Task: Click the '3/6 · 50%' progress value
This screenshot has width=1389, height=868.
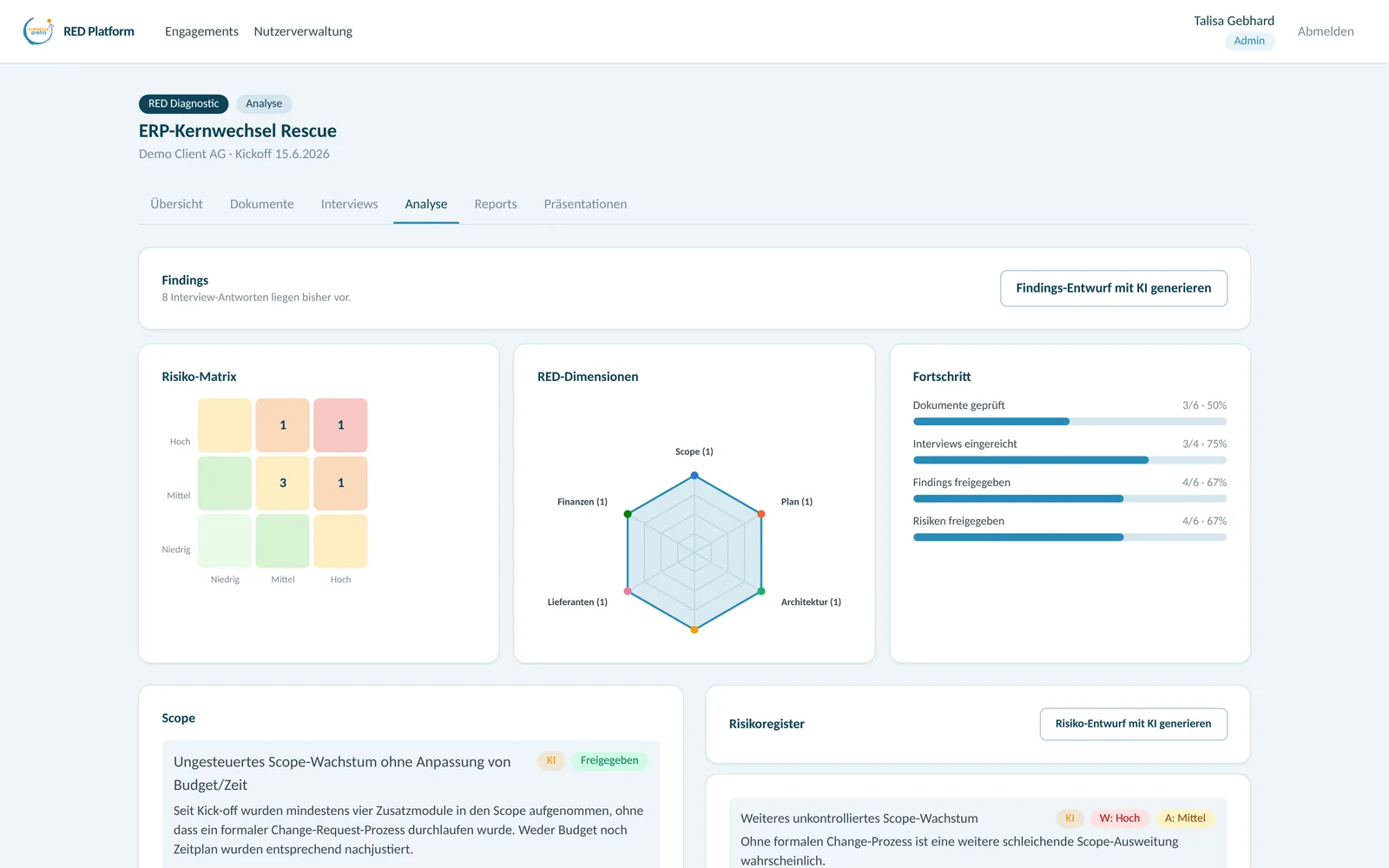Action: 1204,405
